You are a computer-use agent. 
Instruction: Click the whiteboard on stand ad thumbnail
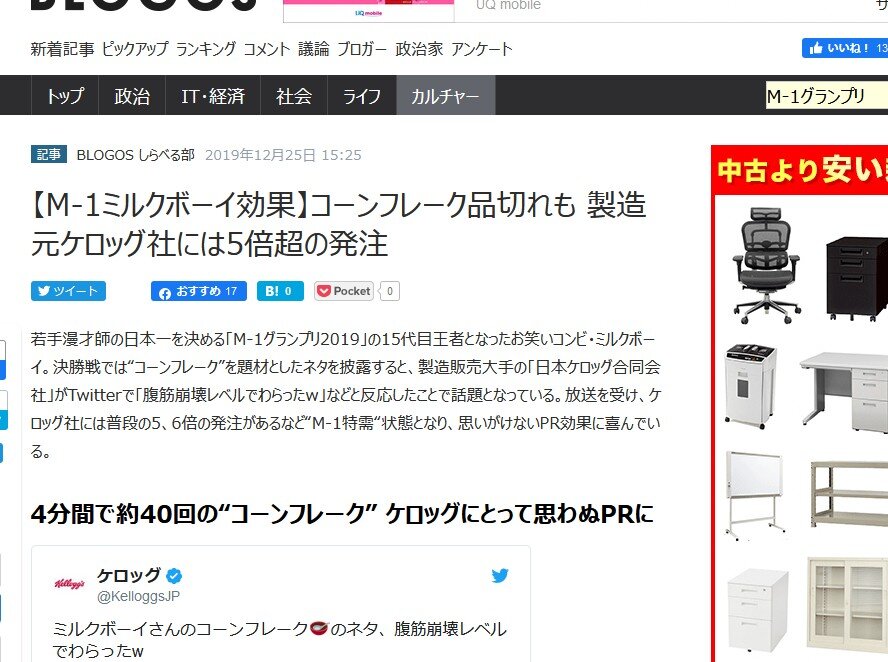pyautogui.click(x=755, y=496)
